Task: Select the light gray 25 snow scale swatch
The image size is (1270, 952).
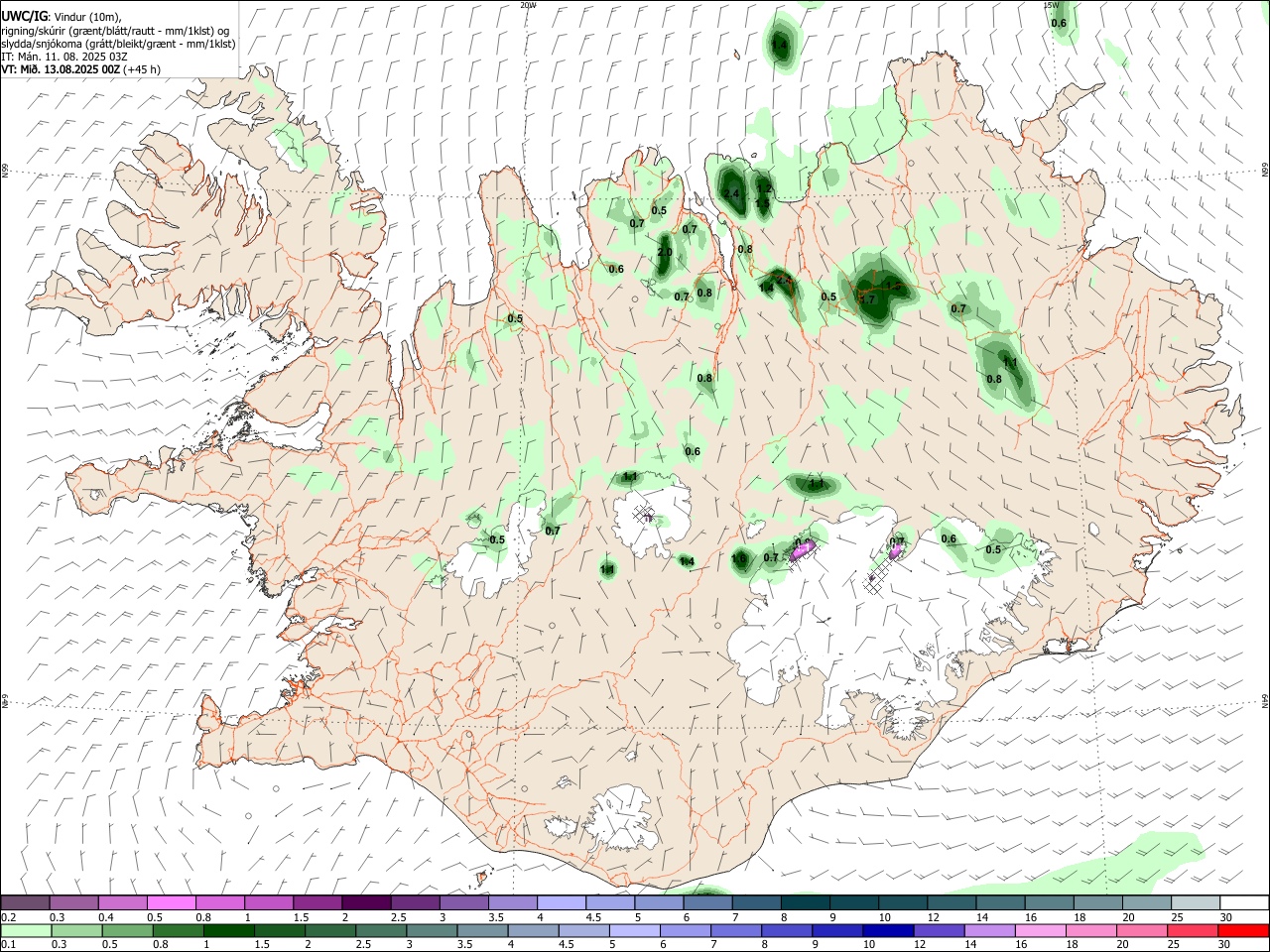Action: point(1196,902)
